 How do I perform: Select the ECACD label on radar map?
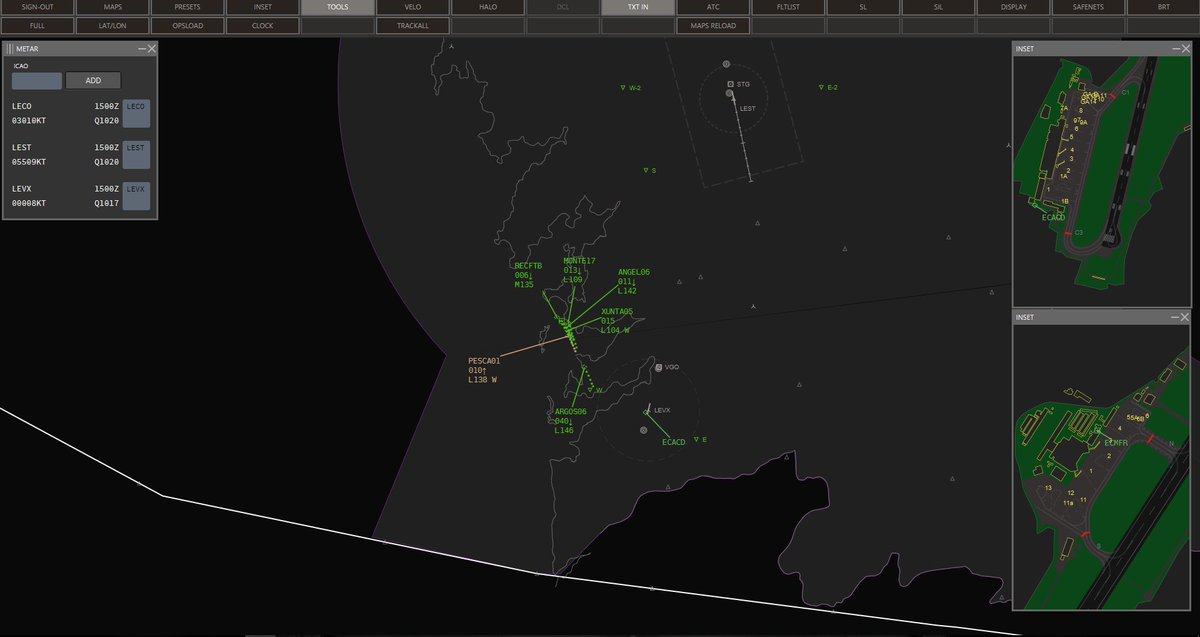point(674,442)
